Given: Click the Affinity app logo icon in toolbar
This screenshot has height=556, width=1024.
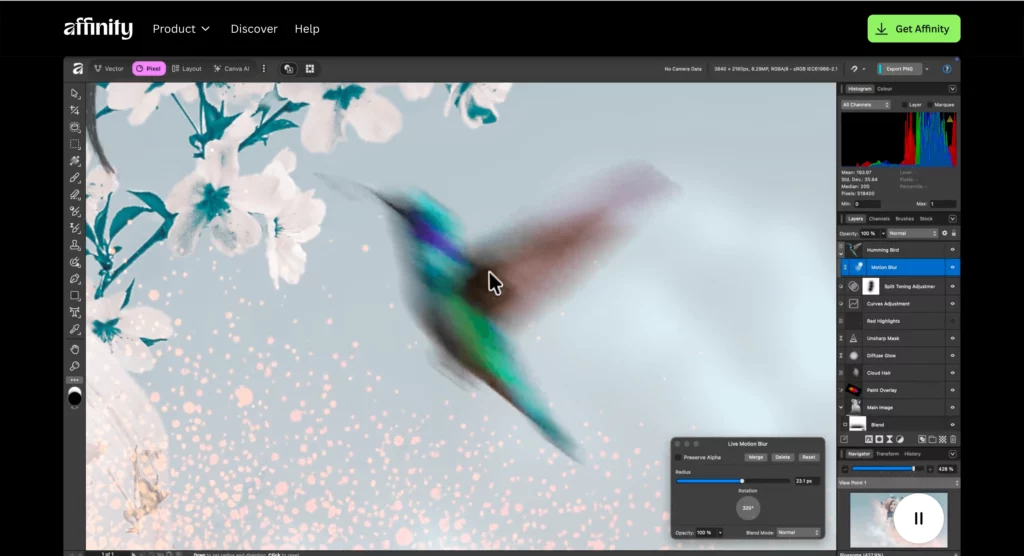Looking at the screenshot, I should coord(78,69).
